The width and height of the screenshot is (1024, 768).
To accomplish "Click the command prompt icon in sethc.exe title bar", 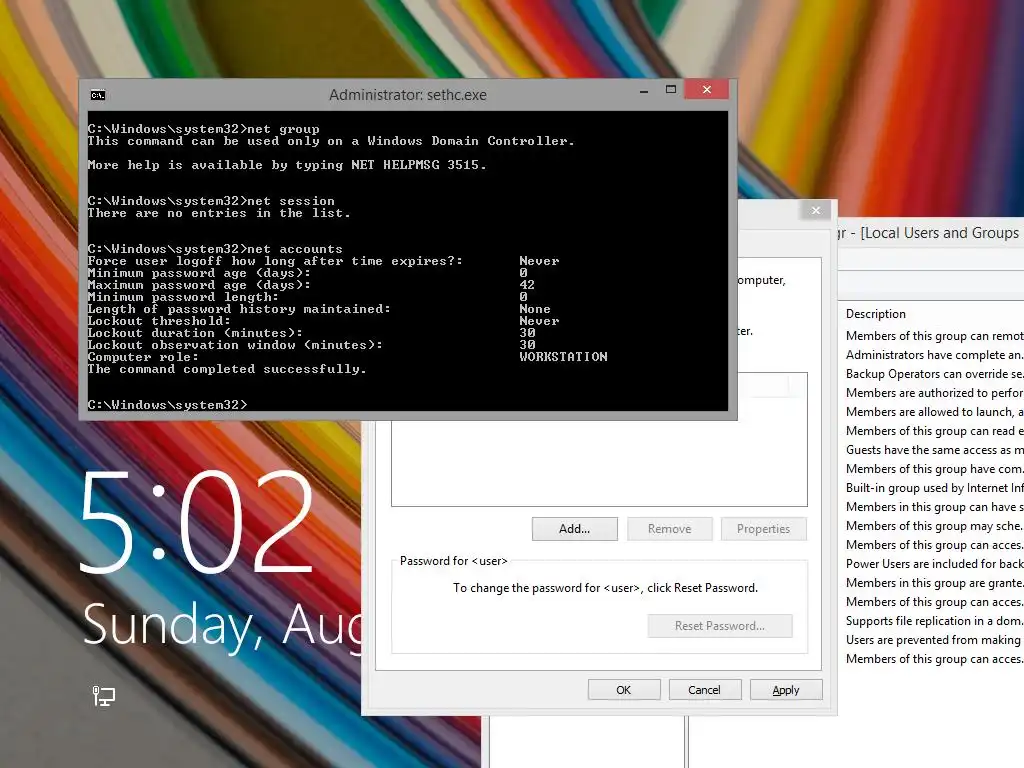I will point(98,95).
